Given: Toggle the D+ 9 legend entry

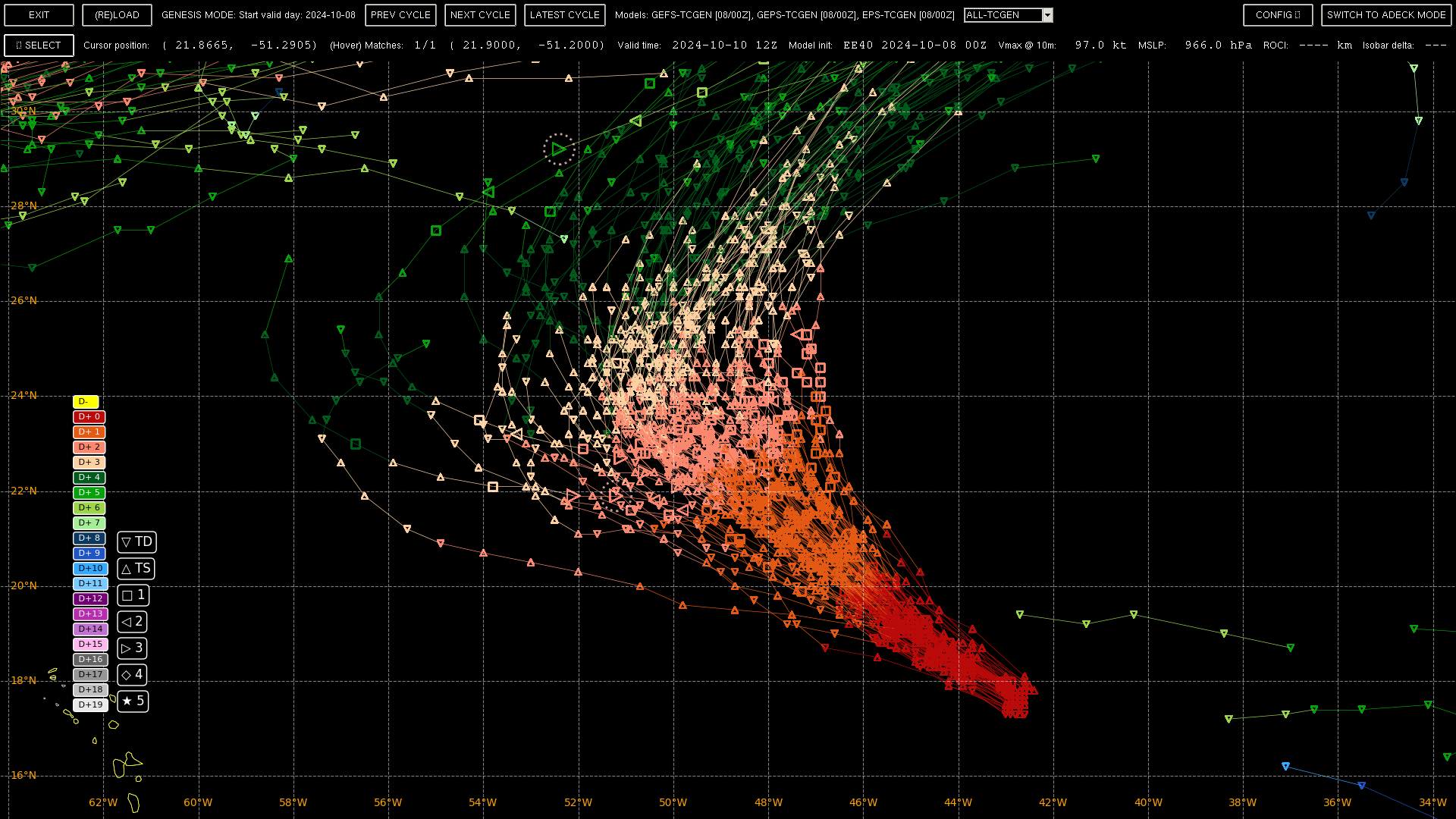Looking at the screenshot, I should [x=89, y=554].
